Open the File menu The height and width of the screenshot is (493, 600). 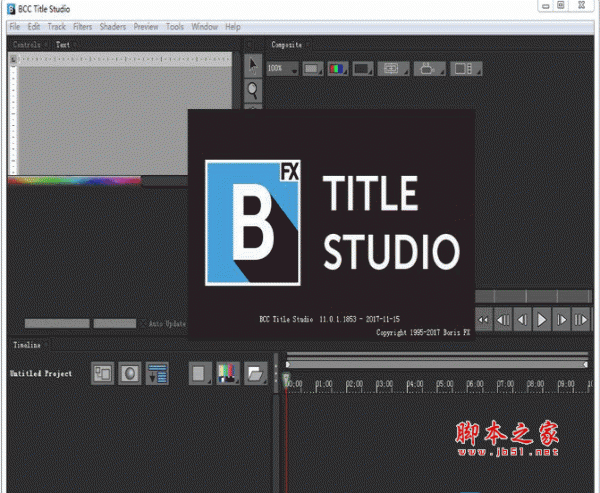tap(15, 27)
